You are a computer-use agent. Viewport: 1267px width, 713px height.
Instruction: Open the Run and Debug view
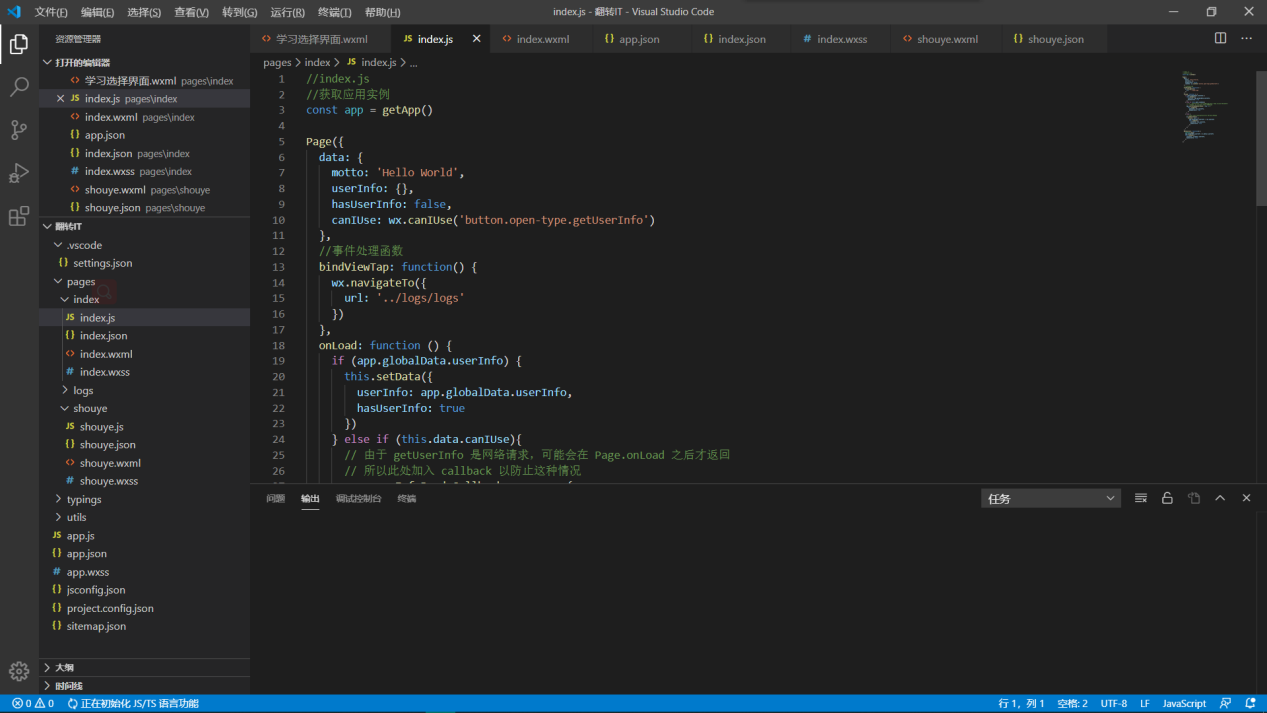[x=19, y=173]
